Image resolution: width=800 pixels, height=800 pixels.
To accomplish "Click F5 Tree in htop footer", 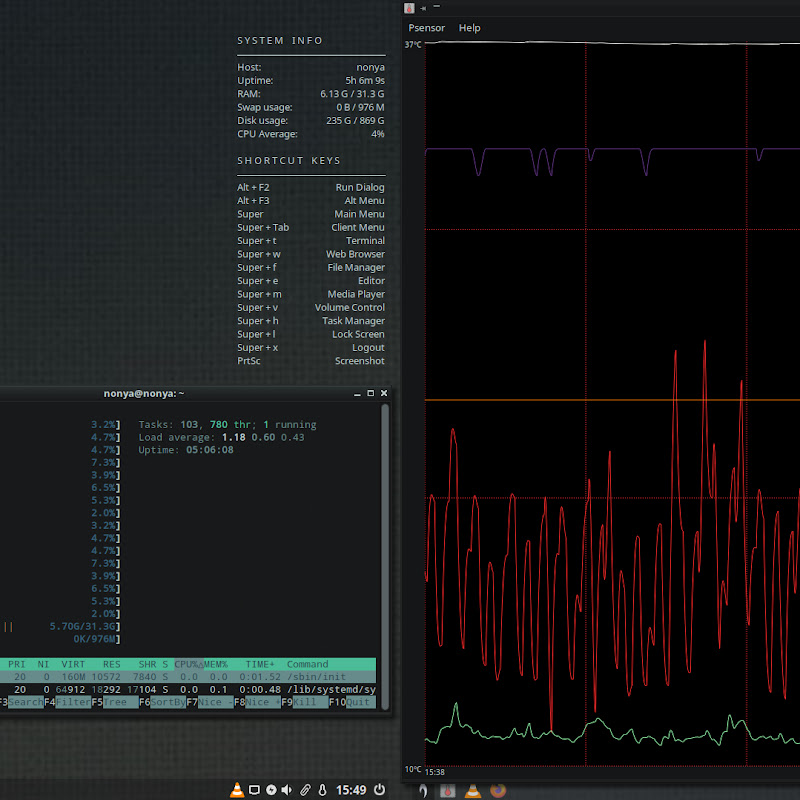I will (115, 702).
